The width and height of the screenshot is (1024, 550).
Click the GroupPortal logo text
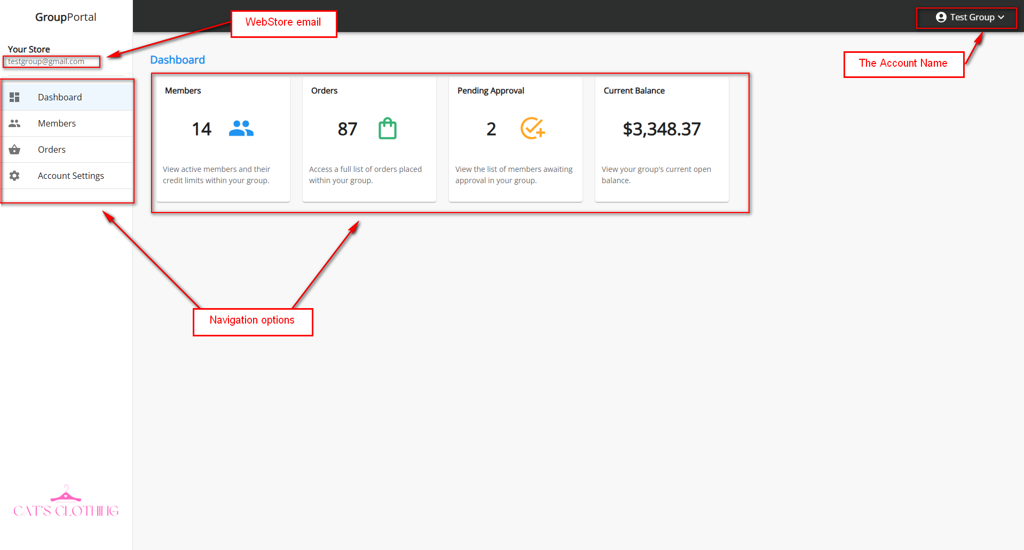click(66, 17)
